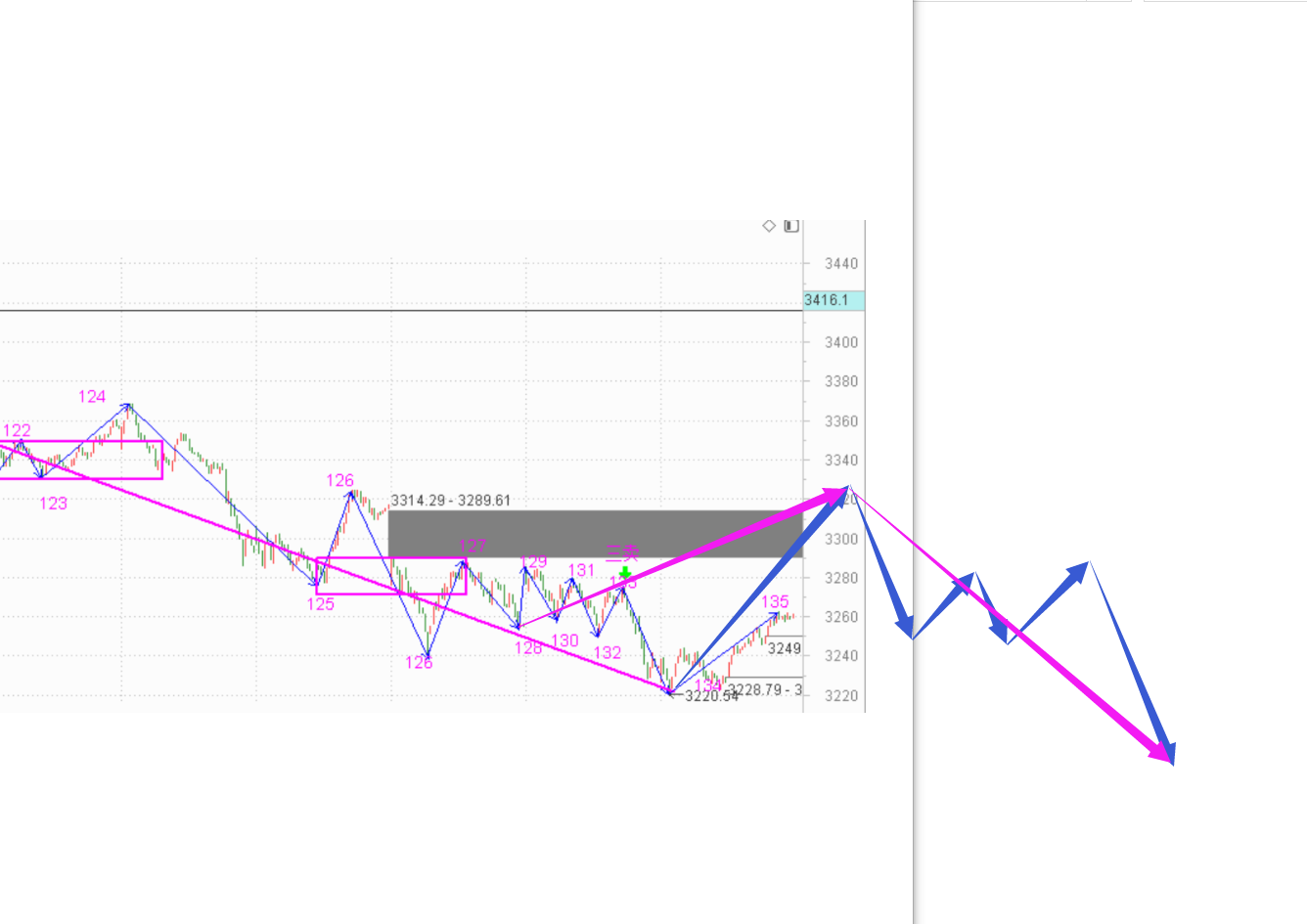Click the 3440 tick on price axis
Image resolution: width=1307 pixels, height=924 pixels.
[840, 263]
